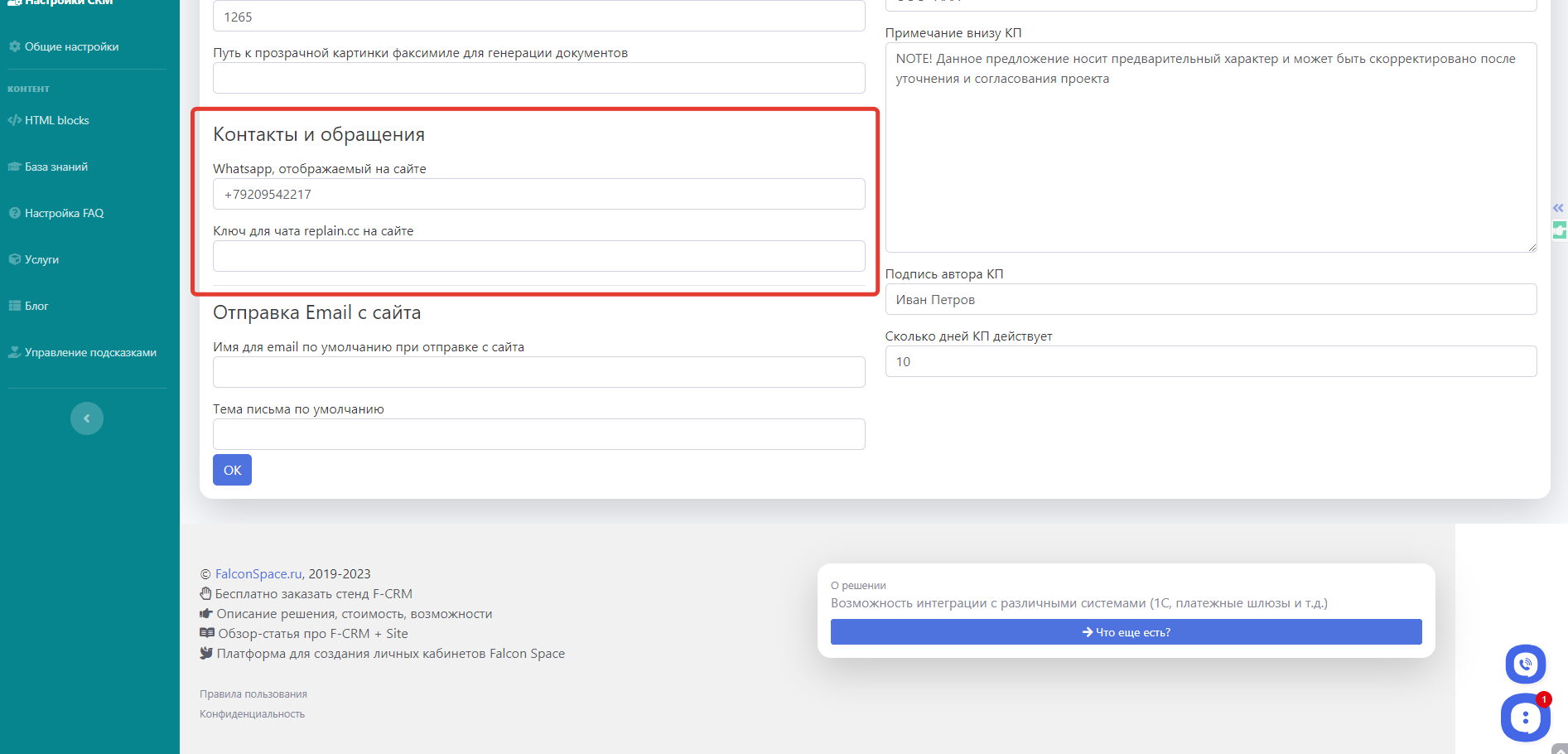Open Управление подсказками sidebar item
Screen dimensions: 1568x754
point(90,352)
